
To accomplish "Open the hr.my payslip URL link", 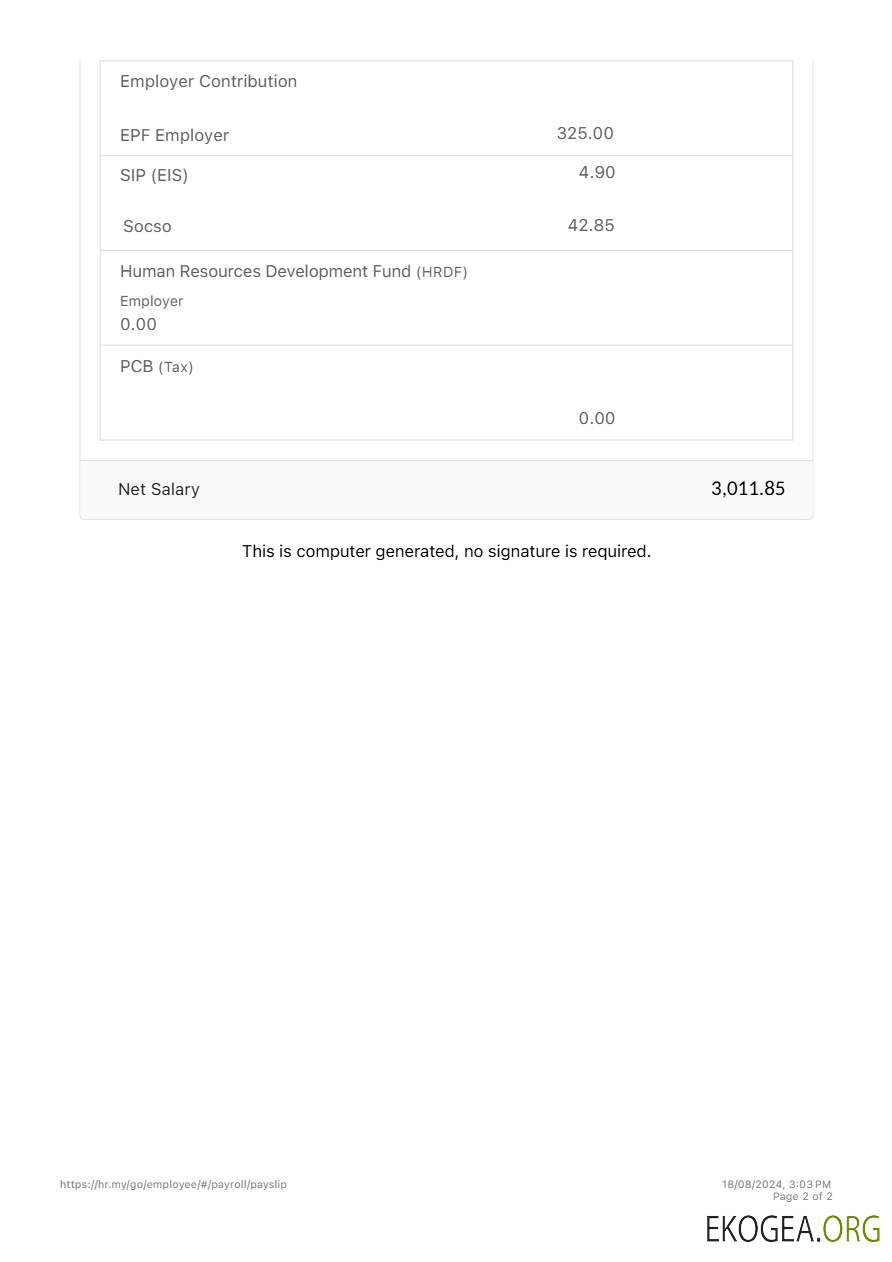I will pos(173,1184).
